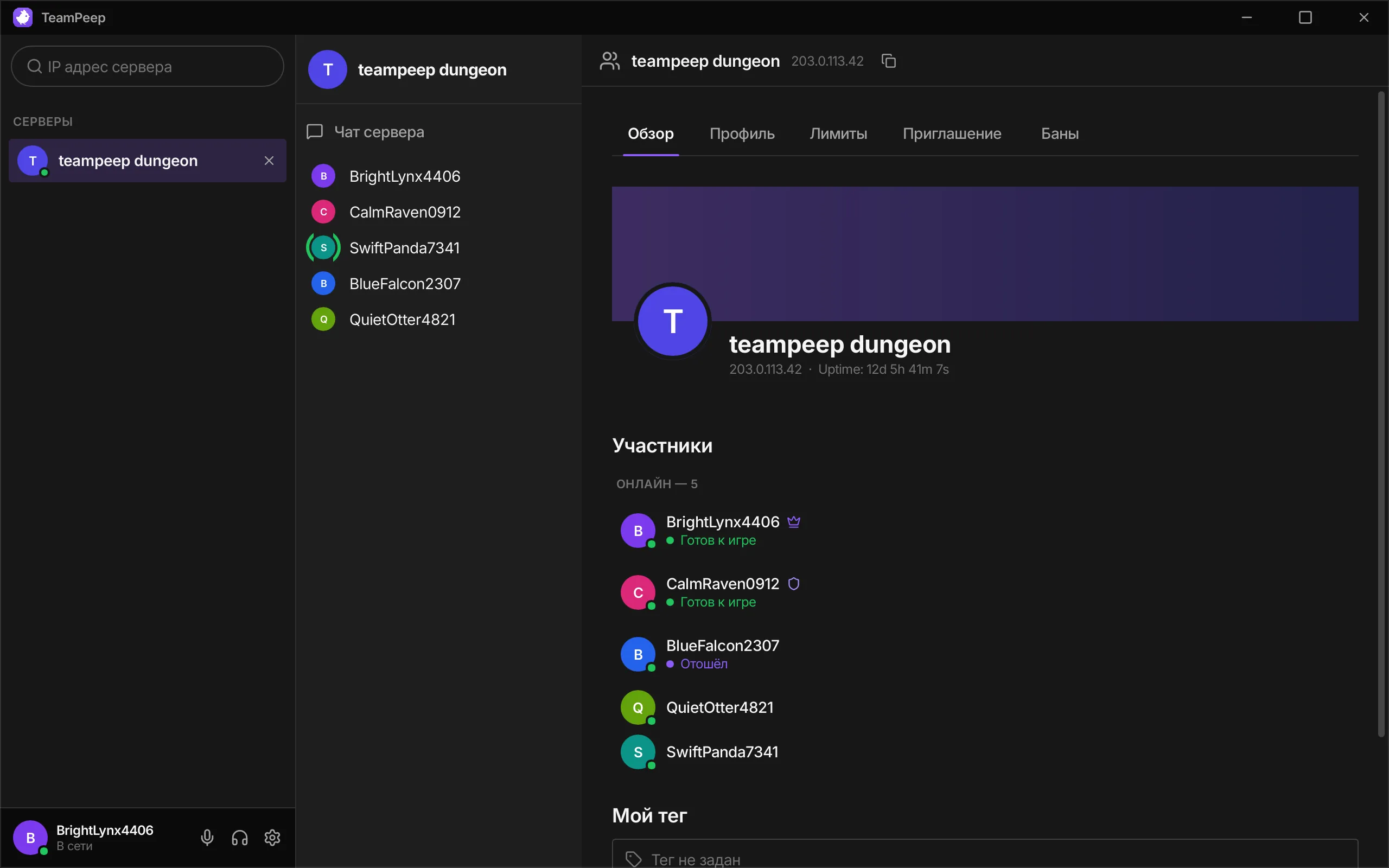Select the speaking SwiftPanda7341 avatar in the channel list
The image size is (1389, 868).
tap(324, 248)
